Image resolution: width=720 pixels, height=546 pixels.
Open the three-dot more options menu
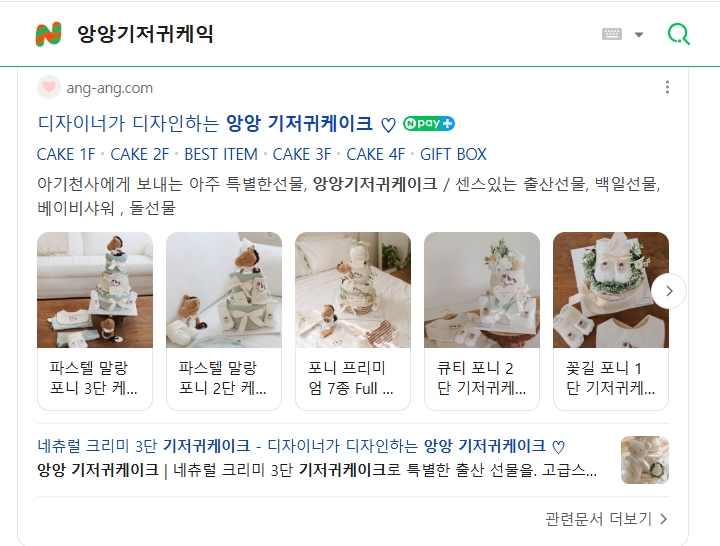click(667, 87)
